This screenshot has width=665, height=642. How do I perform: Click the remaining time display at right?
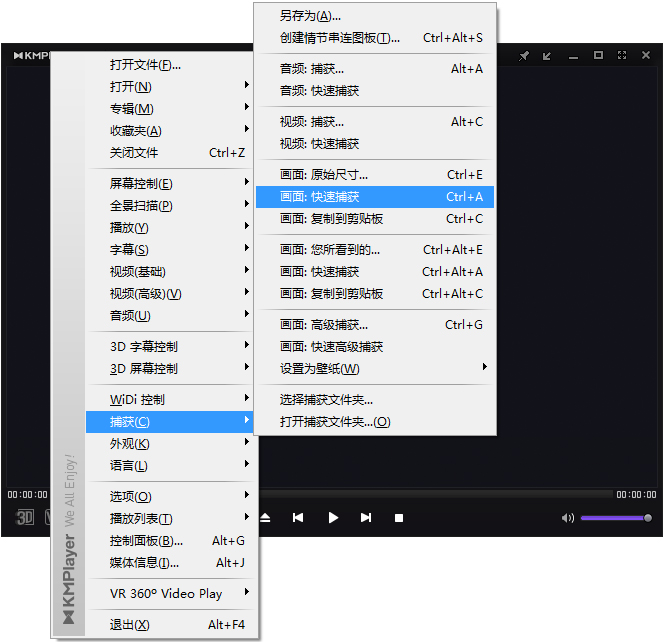[636, 494]
